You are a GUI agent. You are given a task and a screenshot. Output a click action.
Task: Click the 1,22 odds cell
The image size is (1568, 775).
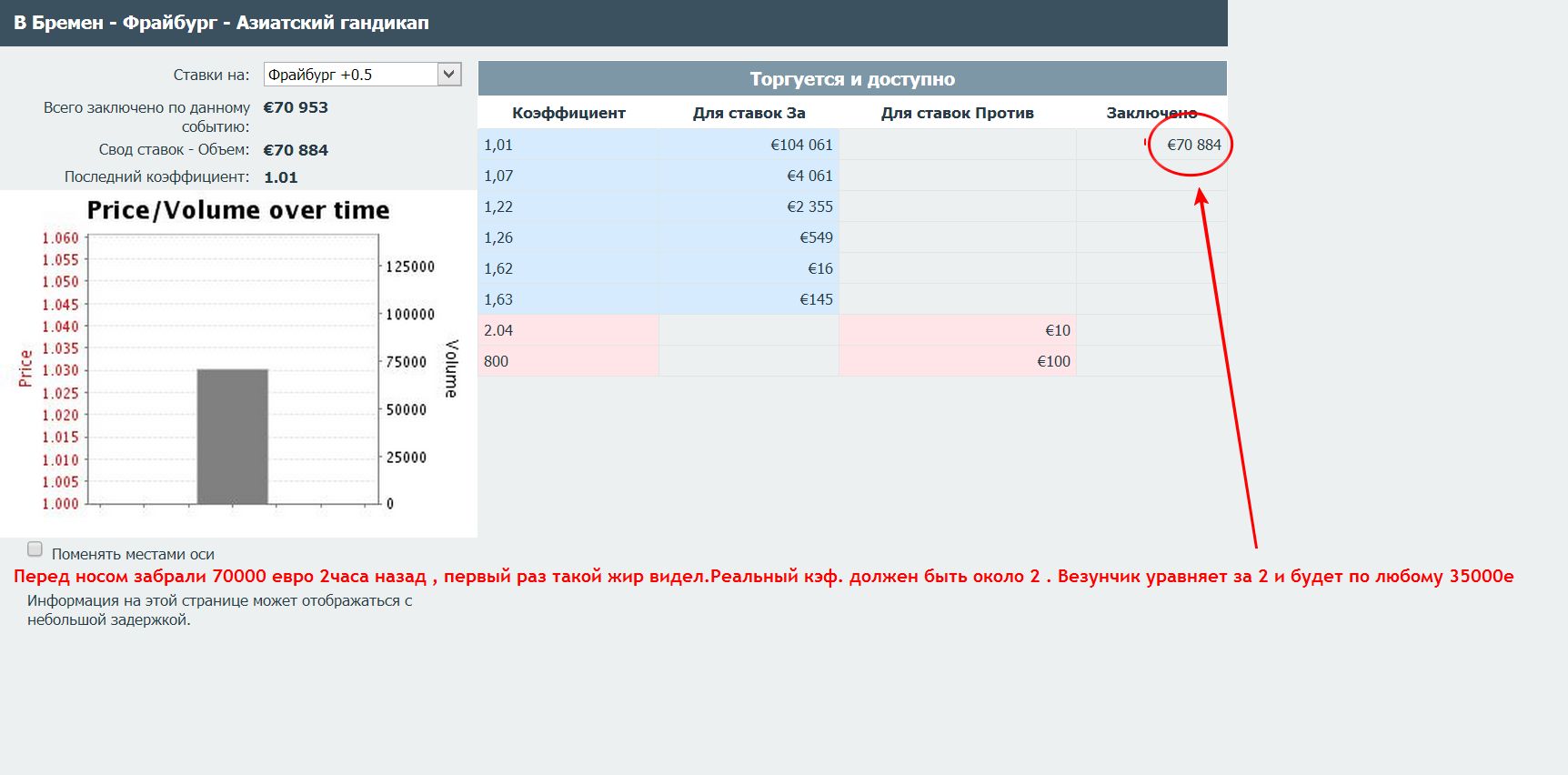click(x=568, y=206)
